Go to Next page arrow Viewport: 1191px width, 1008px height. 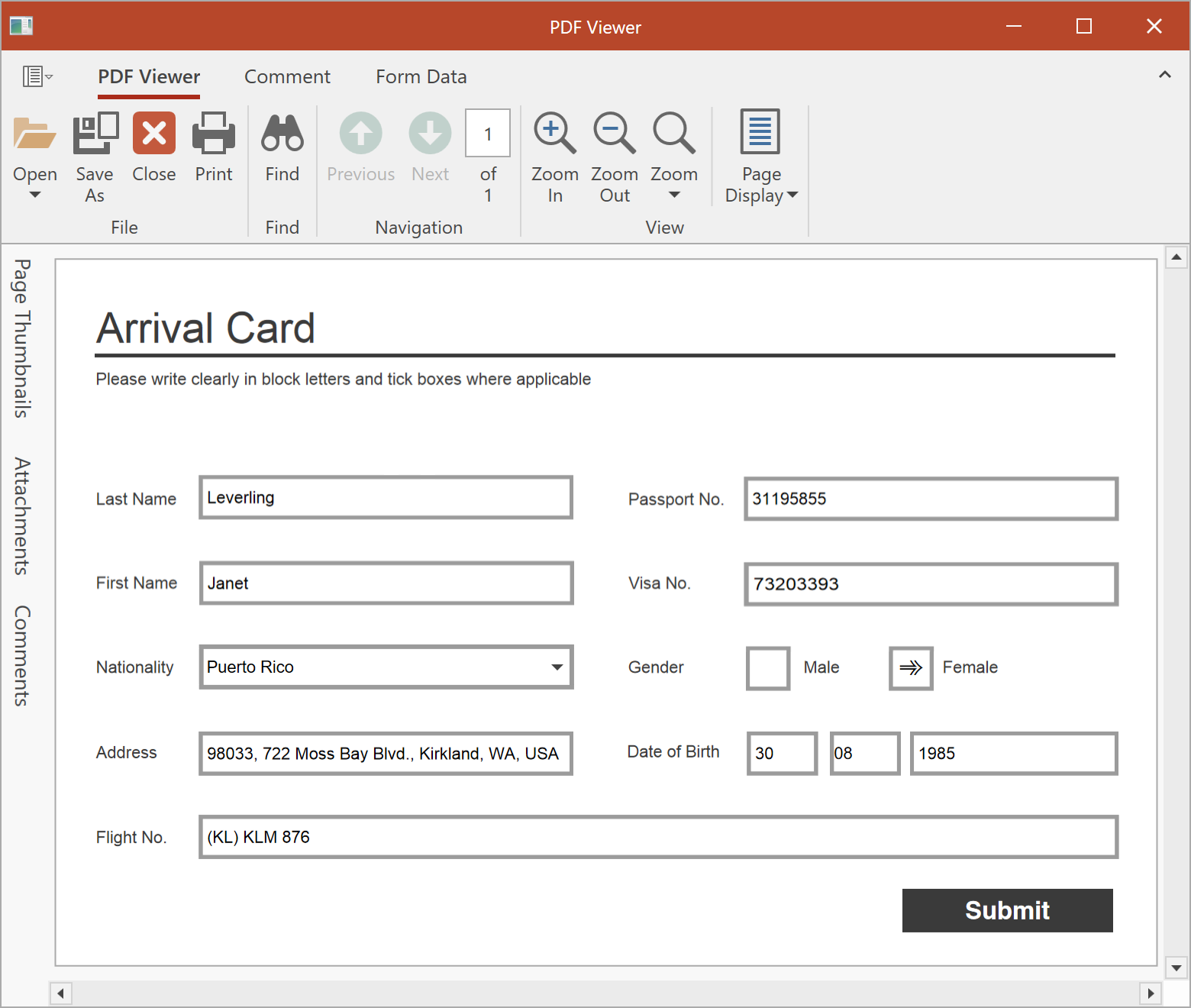point(430,134)
